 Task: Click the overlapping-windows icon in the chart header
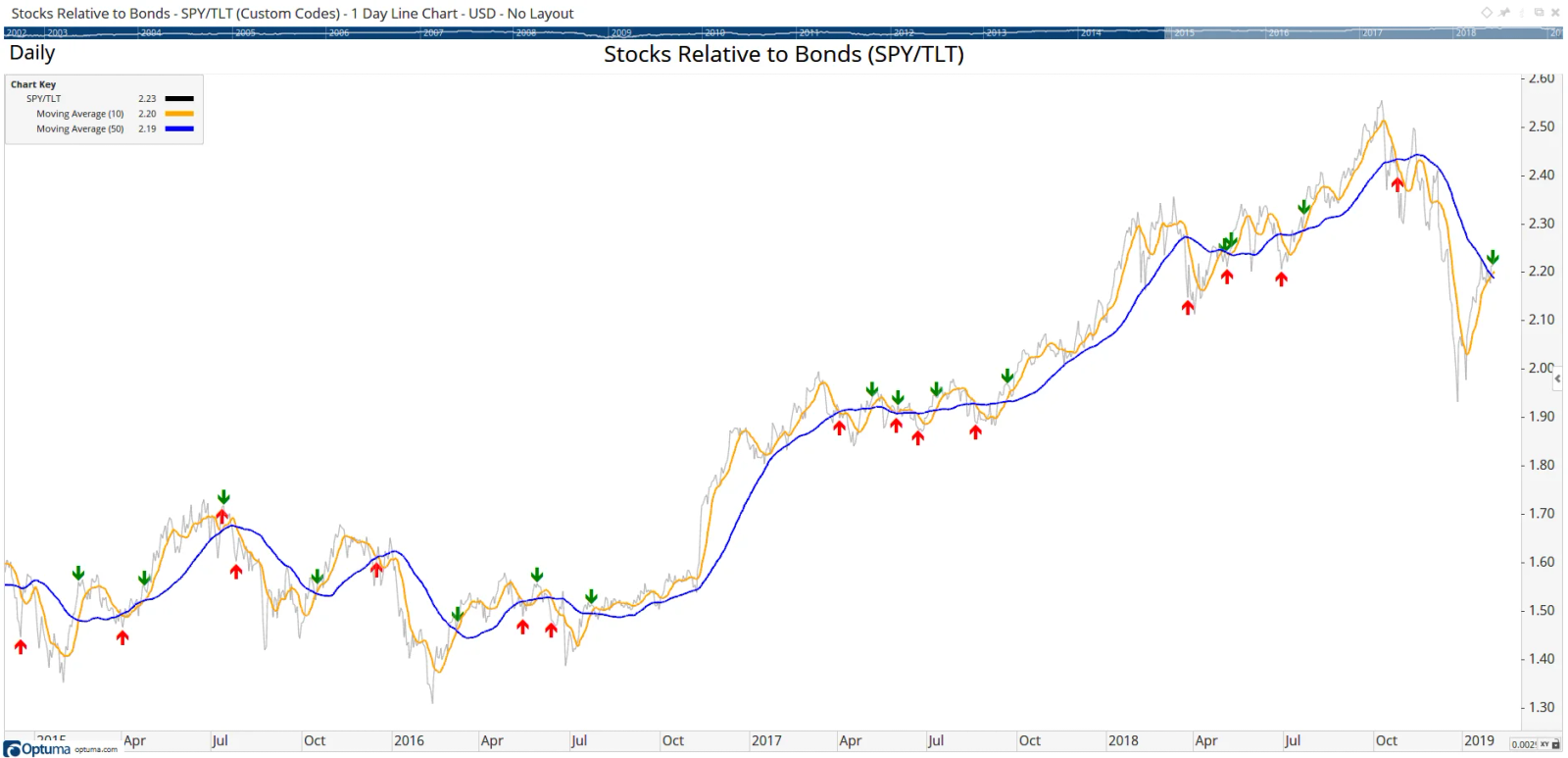click(1540, 12)
